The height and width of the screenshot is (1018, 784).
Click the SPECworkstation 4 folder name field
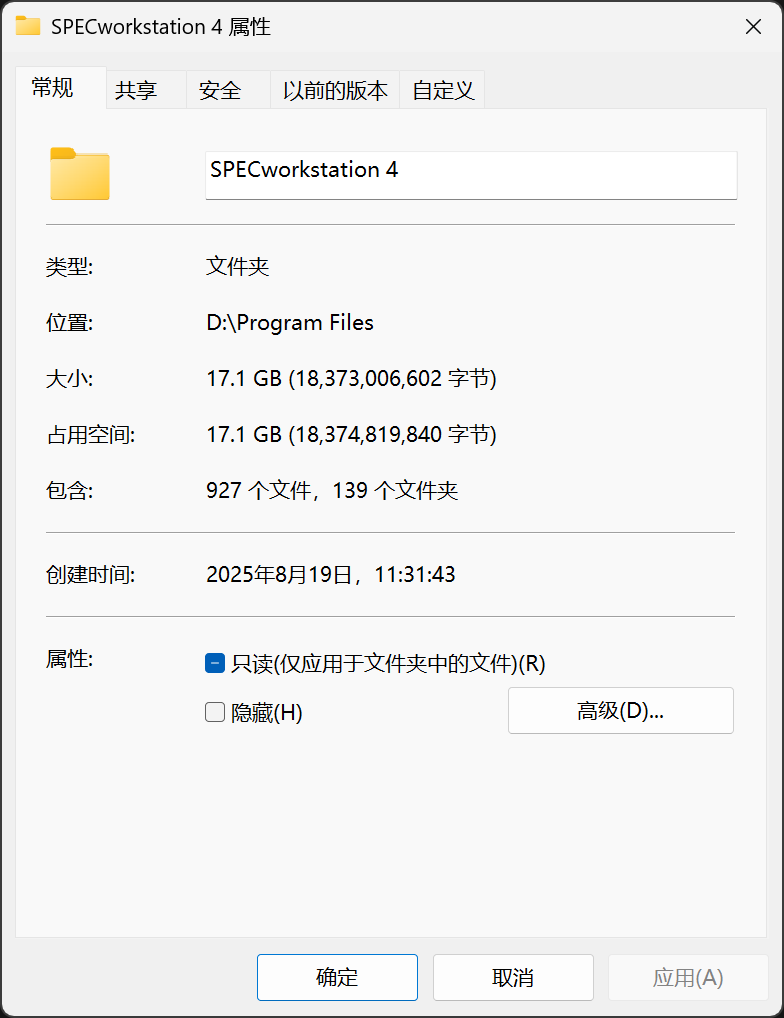[471, 175]
